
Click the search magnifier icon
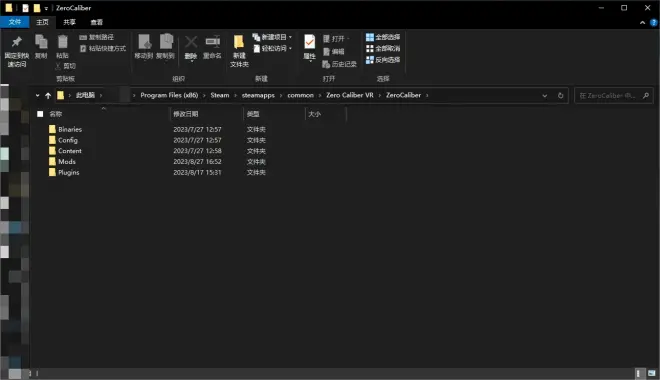[646, 96]
